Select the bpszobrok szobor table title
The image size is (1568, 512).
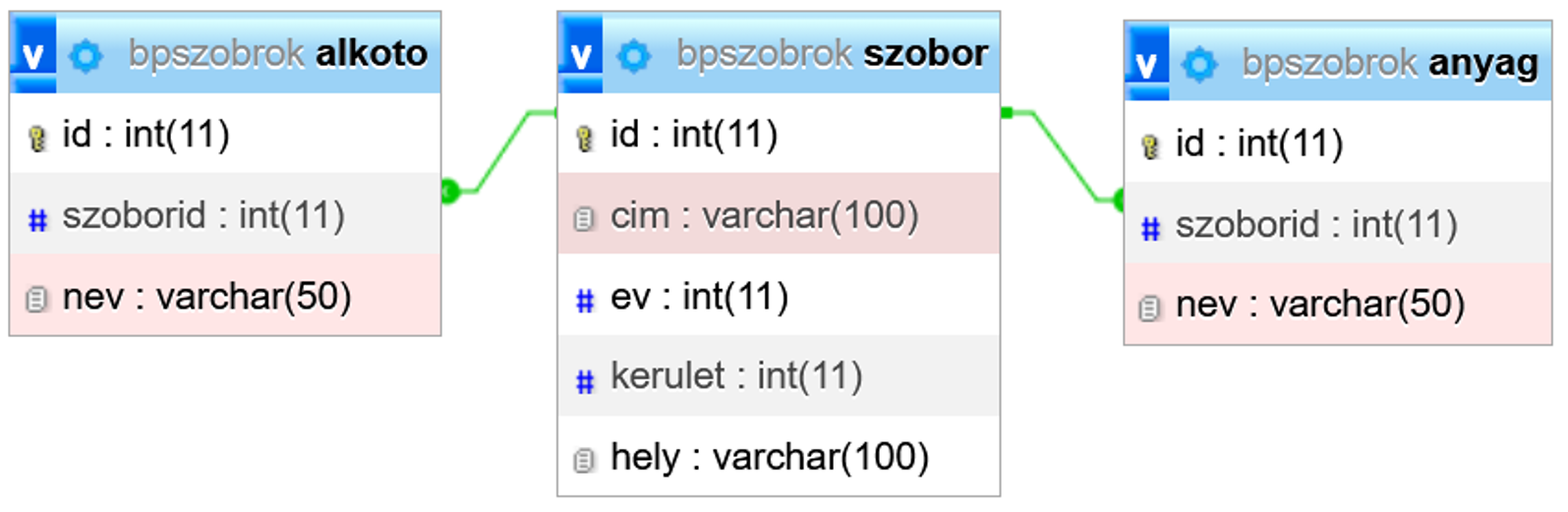coord(831,54)
